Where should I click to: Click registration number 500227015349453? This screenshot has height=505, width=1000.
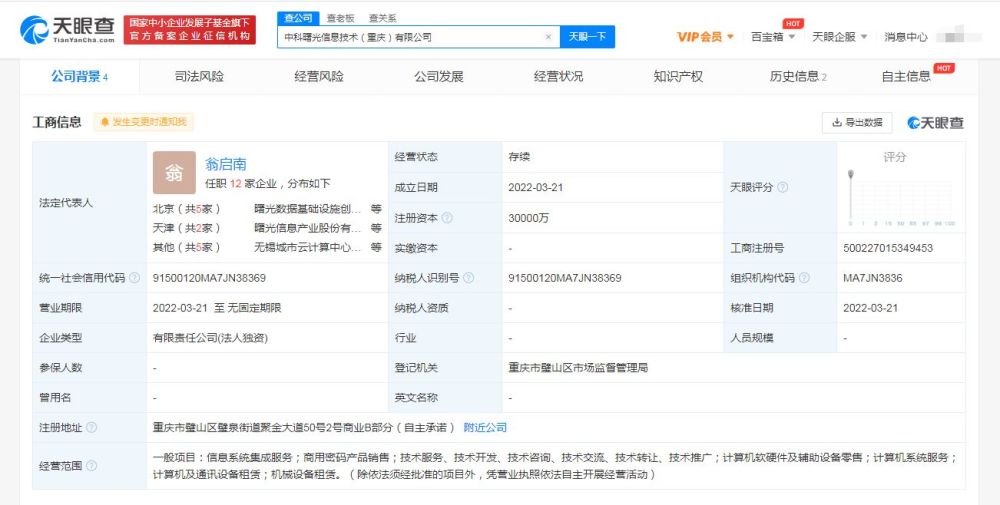[888, 248]
